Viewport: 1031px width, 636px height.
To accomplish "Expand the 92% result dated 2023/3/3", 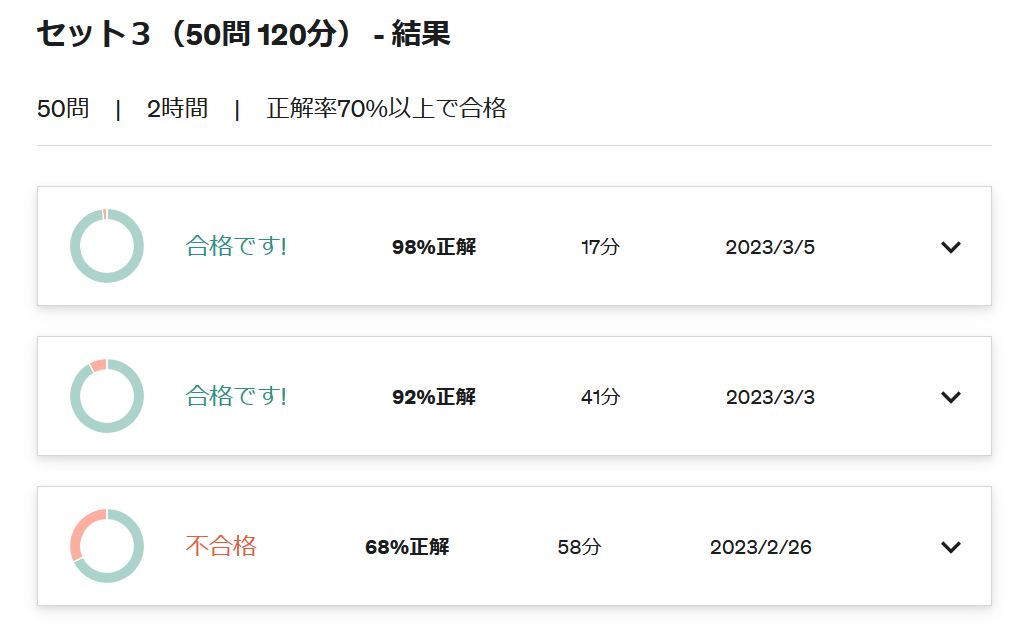I will coord(951,397).
